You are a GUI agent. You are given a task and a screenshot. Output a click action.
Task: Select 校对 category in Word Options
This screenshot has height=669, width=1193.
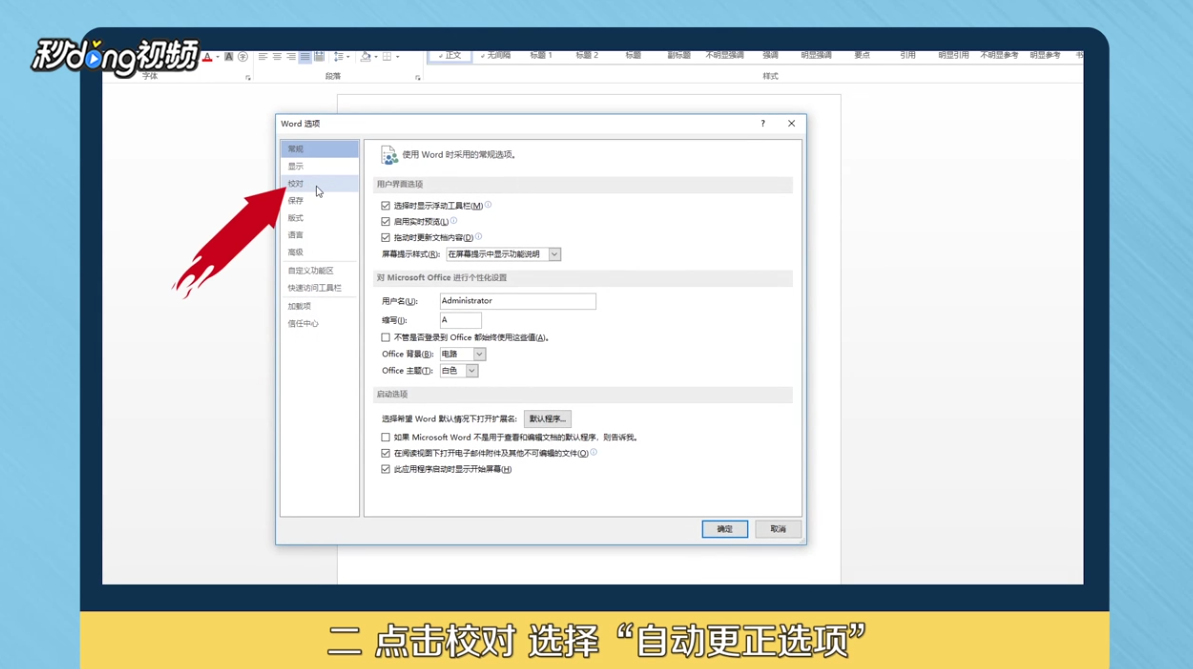pos(320,183)
